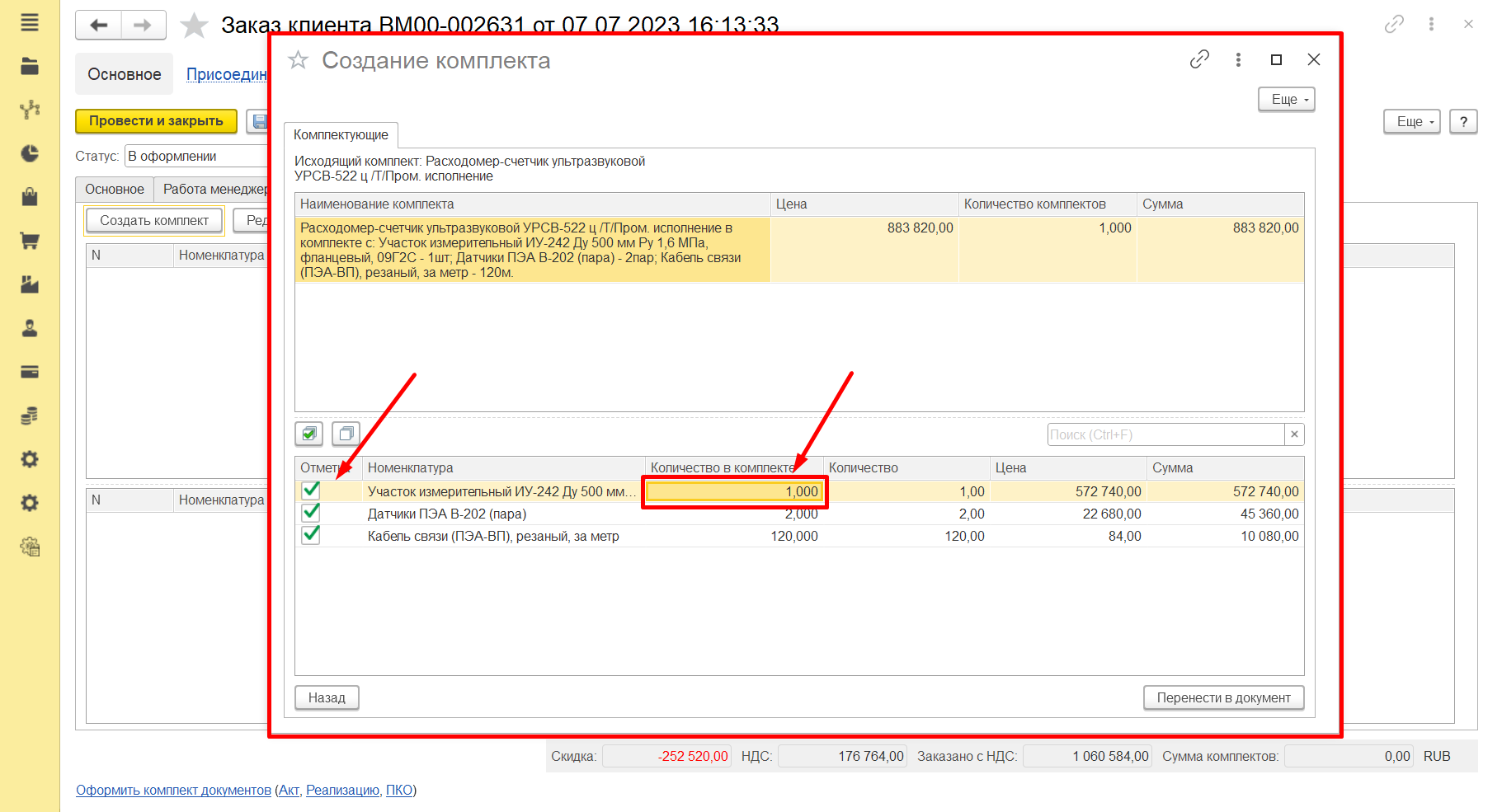1502x812 pixels.
Task: Open the bank card section in sidebar
Action: (30, 372)
